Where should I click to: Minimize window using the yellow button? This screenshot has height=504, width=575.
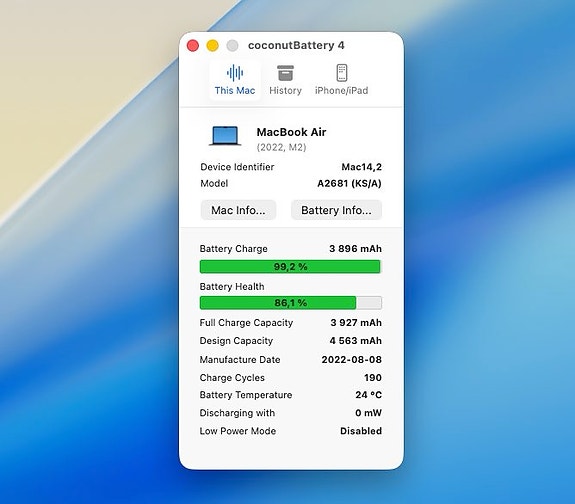213,45
